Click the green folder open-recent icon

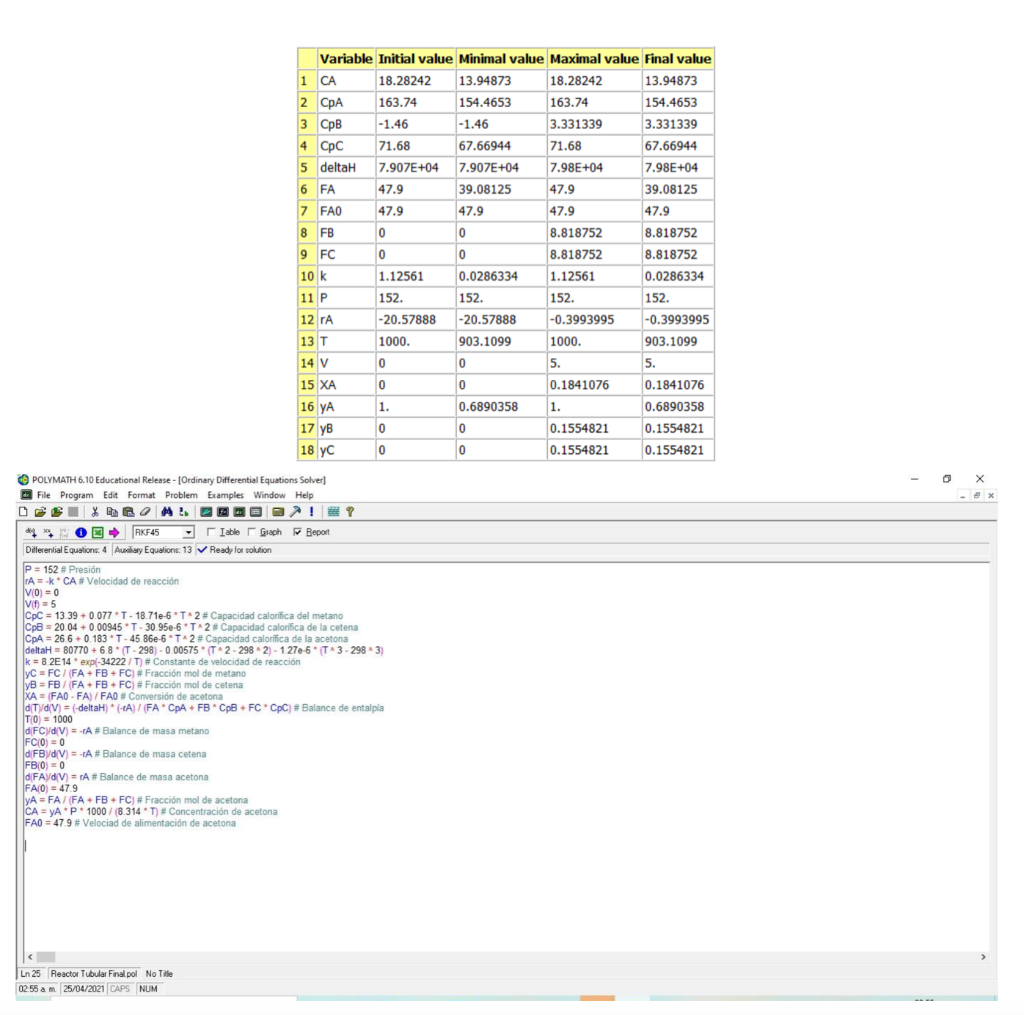(57, 511)
